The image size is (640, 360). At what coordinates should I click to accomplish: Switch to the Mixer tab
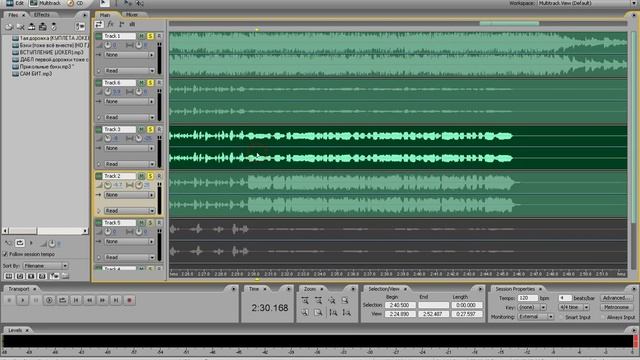(x=132, y=15)
